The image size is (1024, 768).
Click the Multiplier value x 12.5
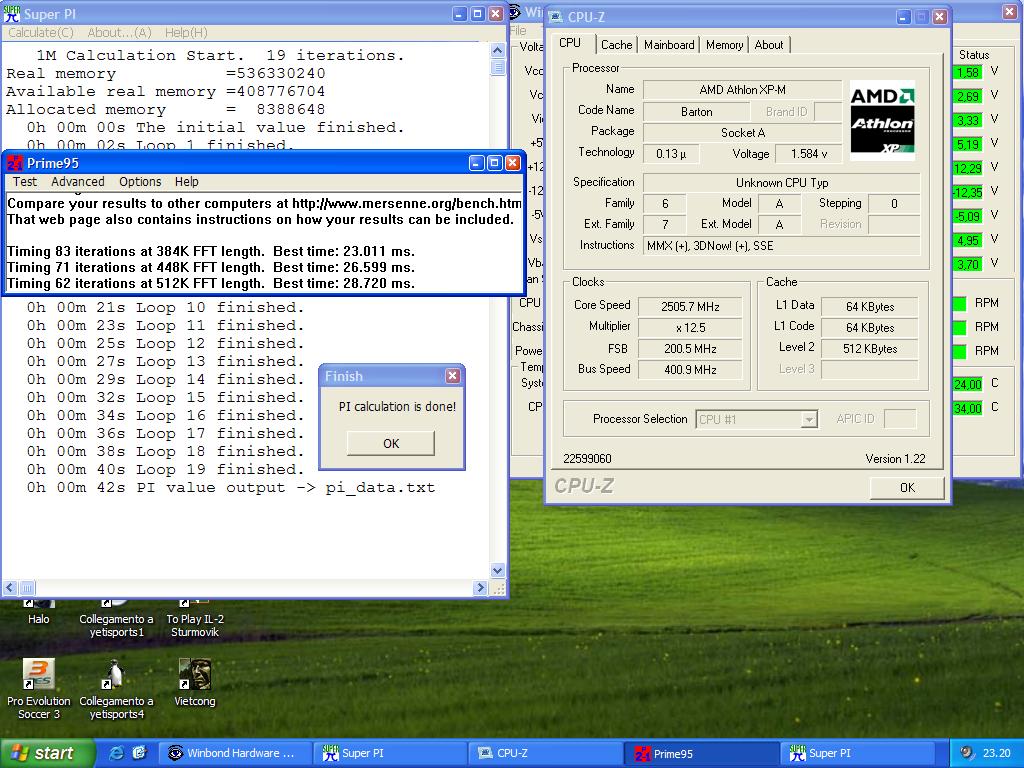[x=690, y=327]
